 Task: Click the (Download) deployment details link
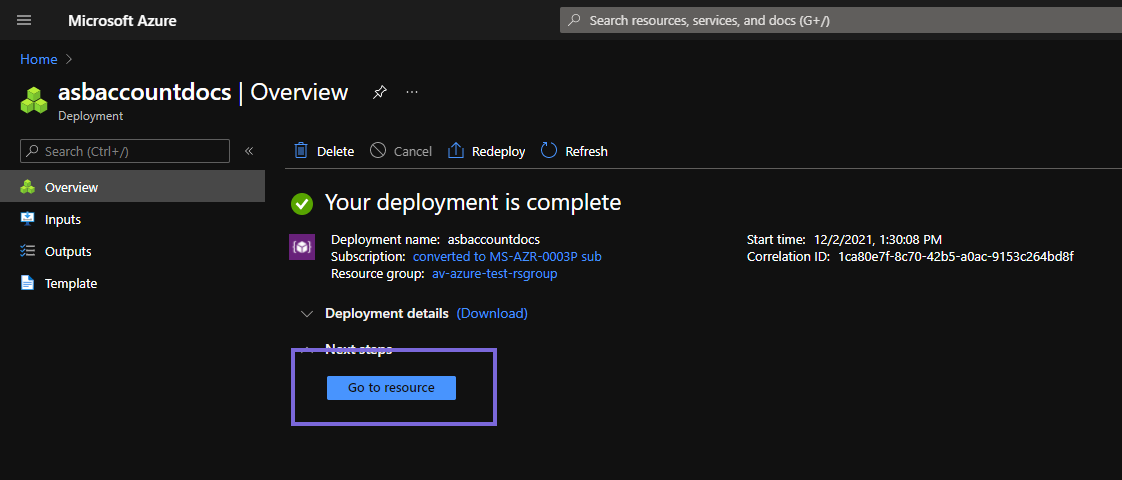click(492, 313)
